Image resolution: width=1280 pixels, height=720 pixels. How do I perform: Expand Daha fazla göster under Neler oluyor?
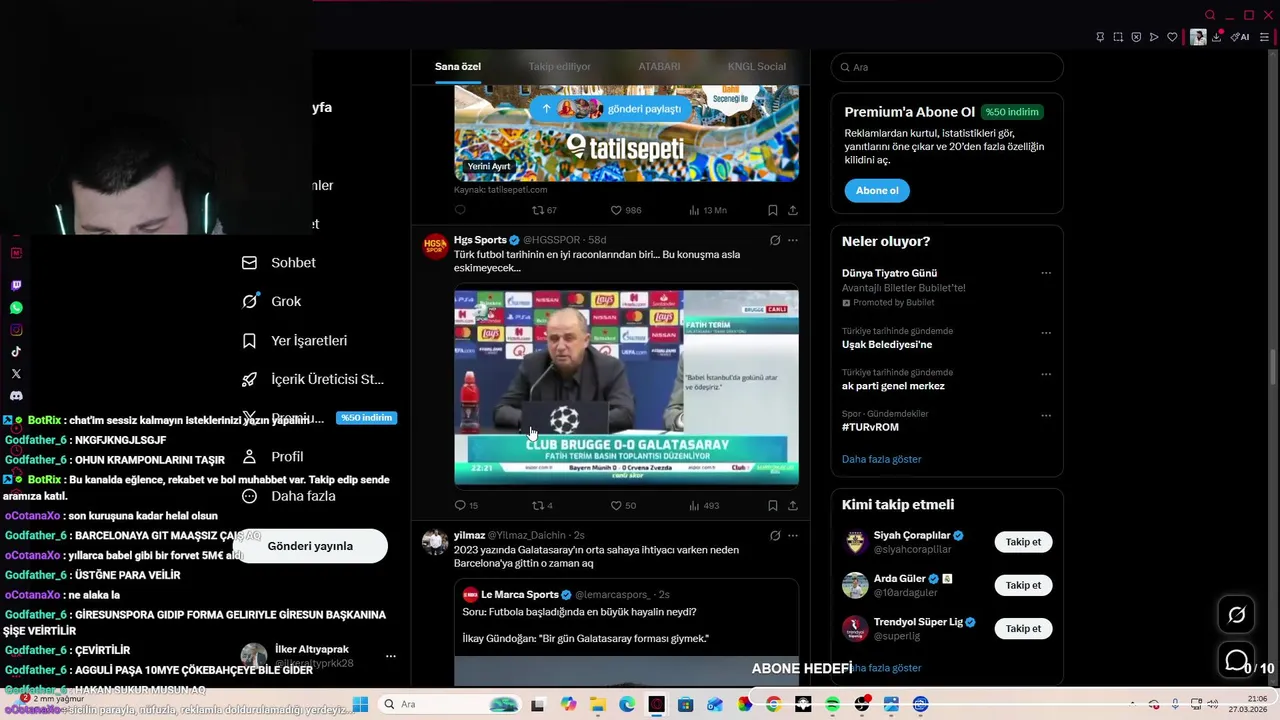coord(881,459)
